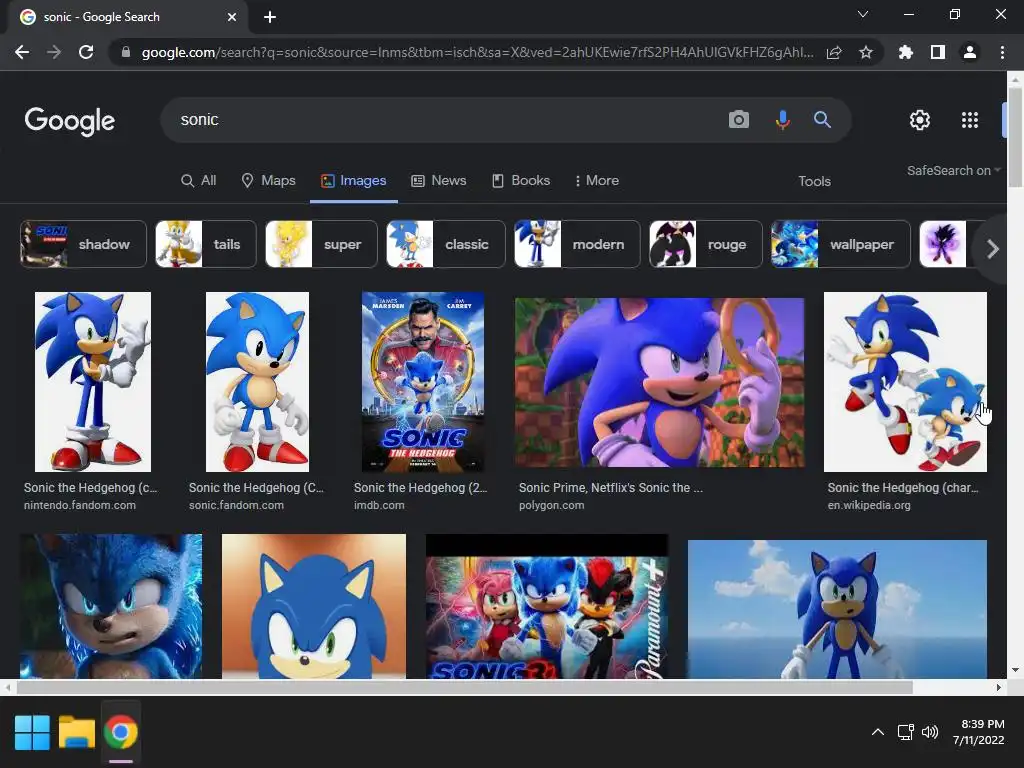Image resolution: width=1024 pixels, height=768 pixels.
Task: Open the Sonic against blue sky image
Action: click(837, 609)
